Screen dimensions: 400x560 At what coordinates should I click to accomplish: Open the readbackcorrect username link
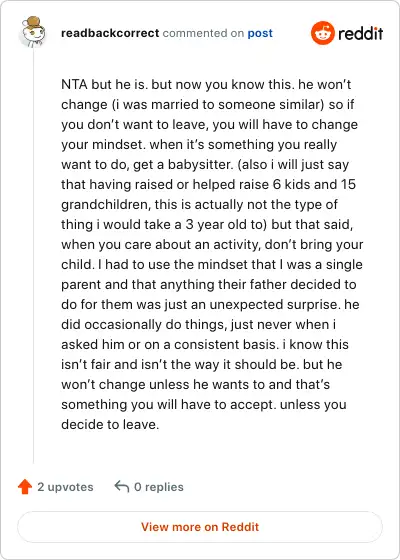[110, 33]
